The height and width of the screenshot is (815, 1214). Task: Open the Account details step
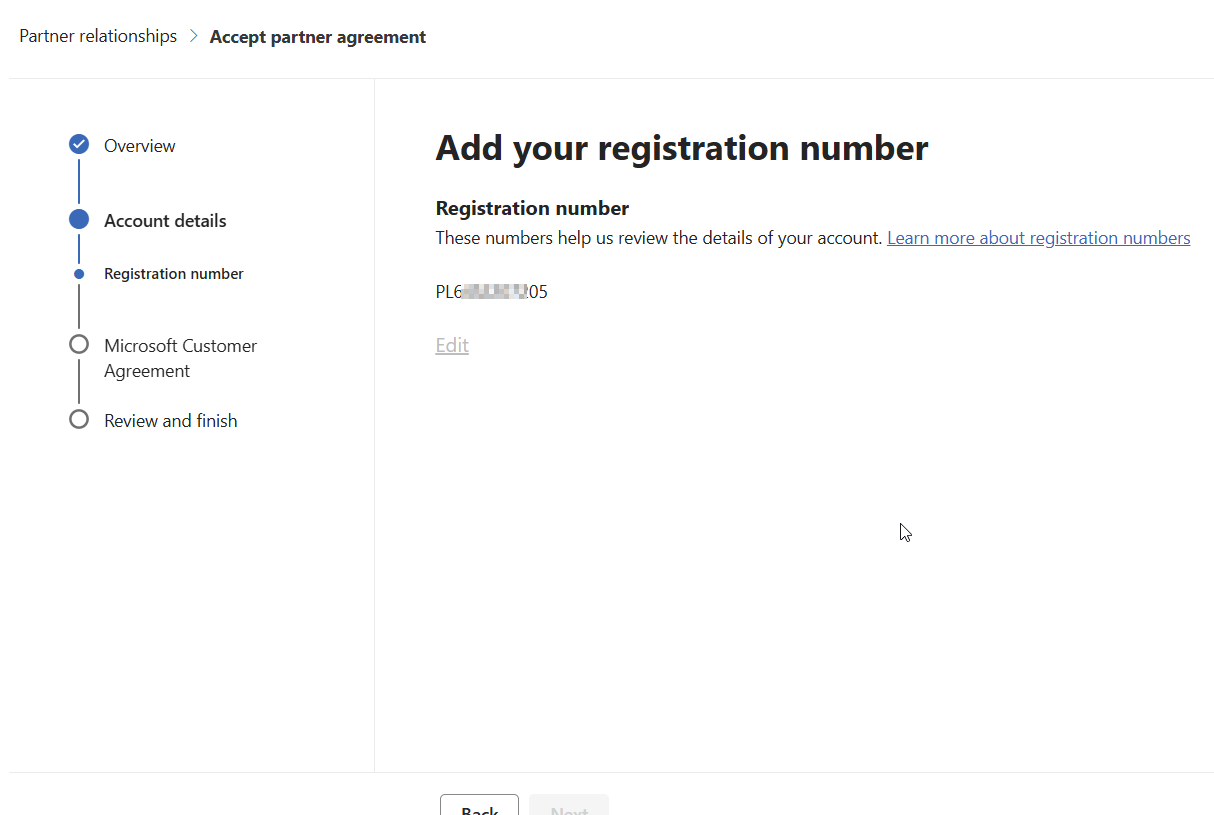coord(165,221)
